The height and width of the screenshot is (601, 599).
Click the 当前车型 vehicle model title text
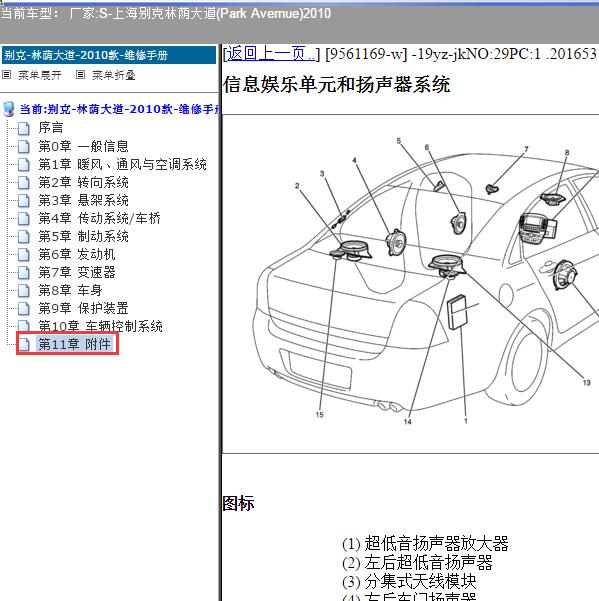(x=166, y=14)
